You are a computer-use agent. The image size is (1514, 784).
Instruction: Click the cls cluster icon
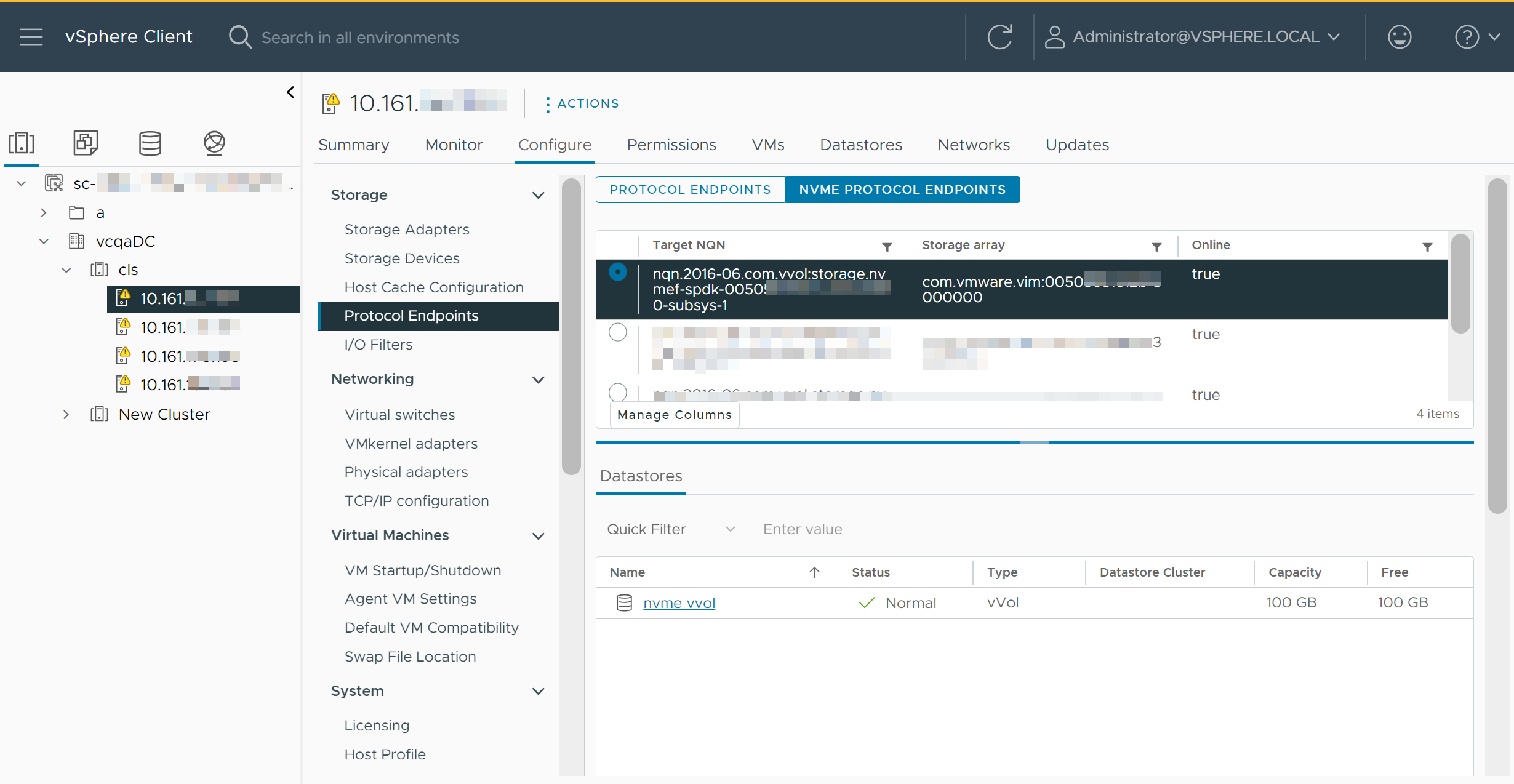(x=99, y=270)
